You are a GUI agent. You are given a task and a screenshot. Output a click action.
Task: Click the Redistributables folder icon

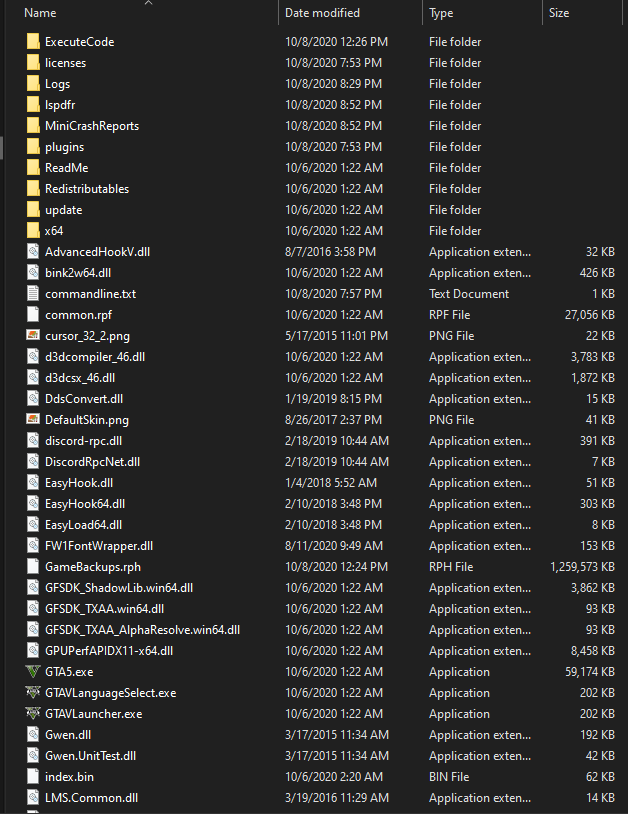coord(33,189)
